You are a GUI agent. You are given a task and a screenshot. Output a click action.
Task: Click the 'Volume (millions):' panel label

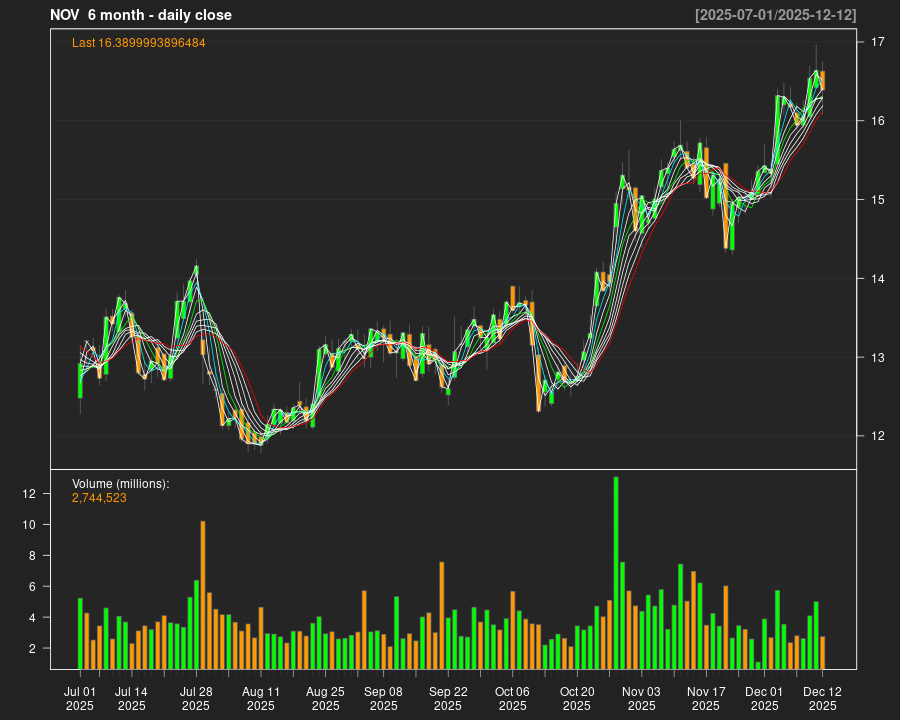pyautogui.click(x=121, y=484)
